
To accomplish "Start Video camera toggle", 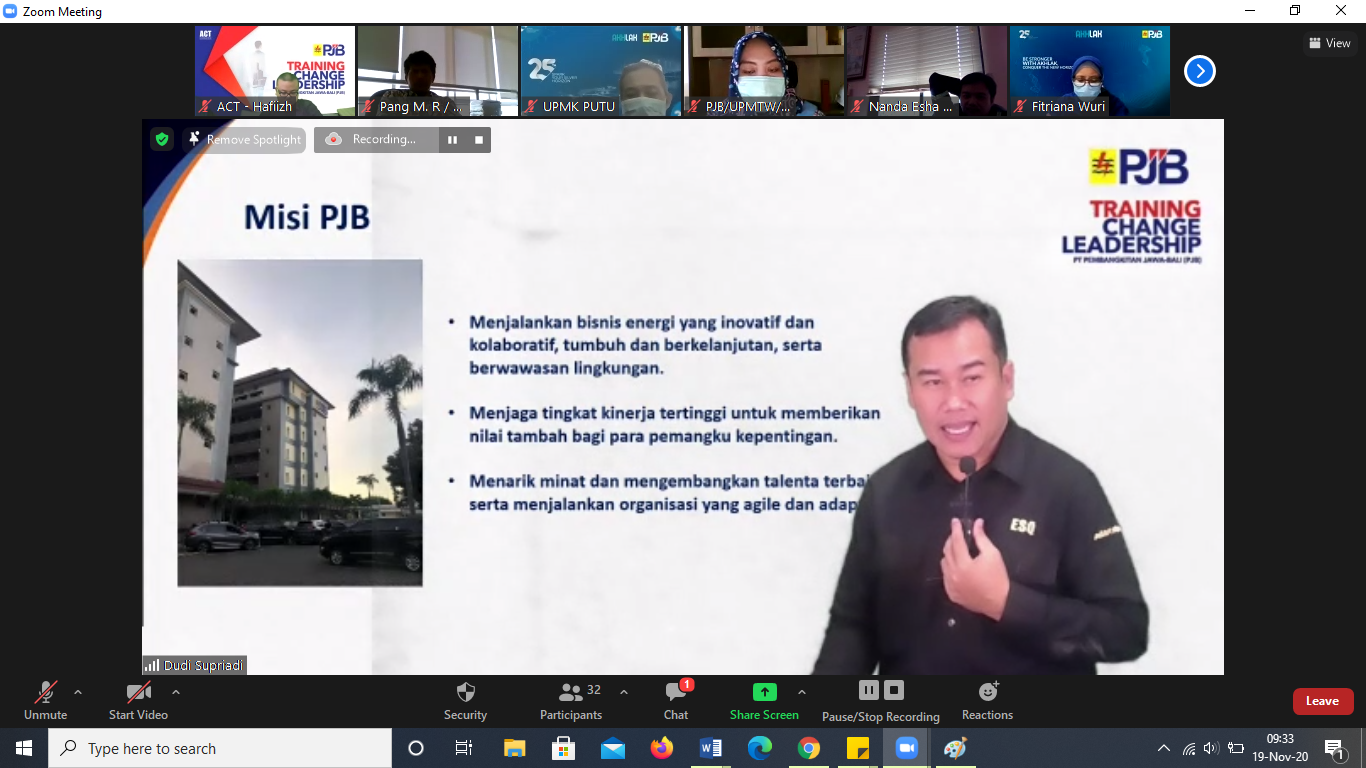I will (138, 692).
